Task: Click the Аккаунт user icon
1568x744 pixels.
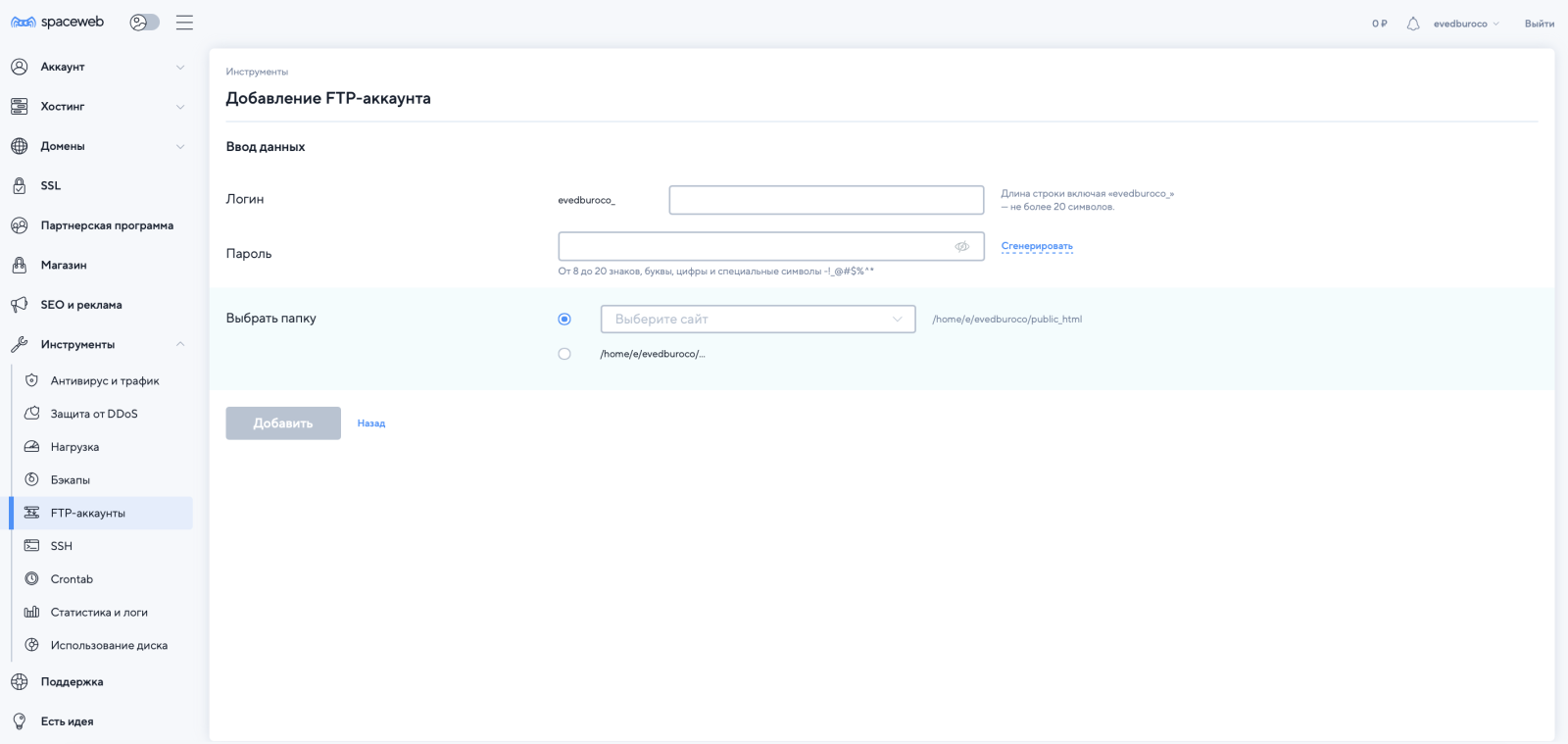Action: tap(20, 67)
